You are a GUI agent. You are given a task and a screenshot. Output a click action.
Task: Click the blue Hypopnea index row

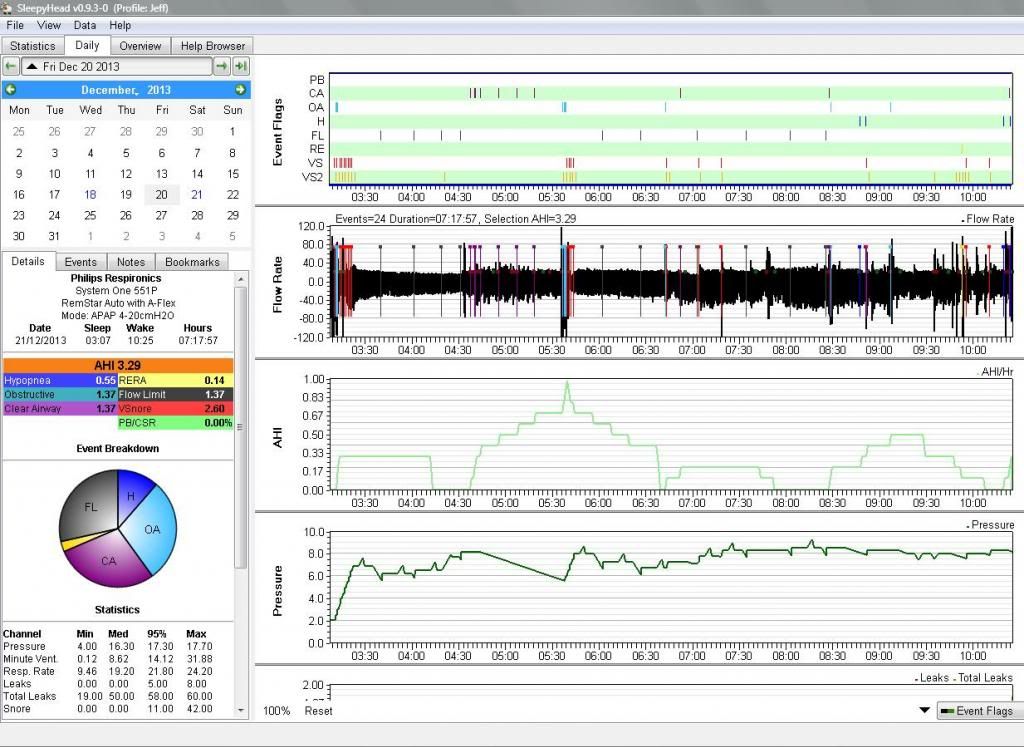pos(60,380)
